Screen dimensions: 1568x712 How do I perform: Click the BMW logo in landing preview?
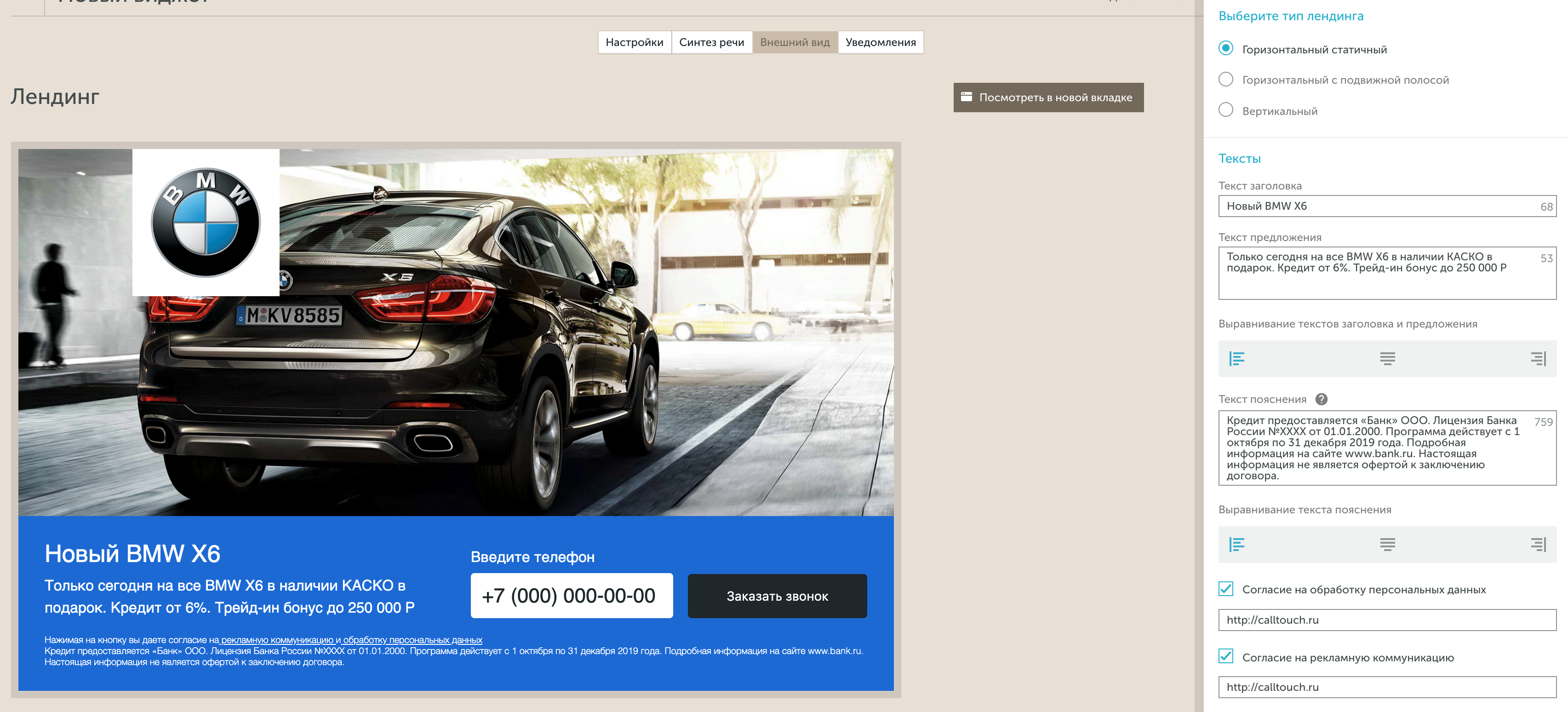[206, 222]
